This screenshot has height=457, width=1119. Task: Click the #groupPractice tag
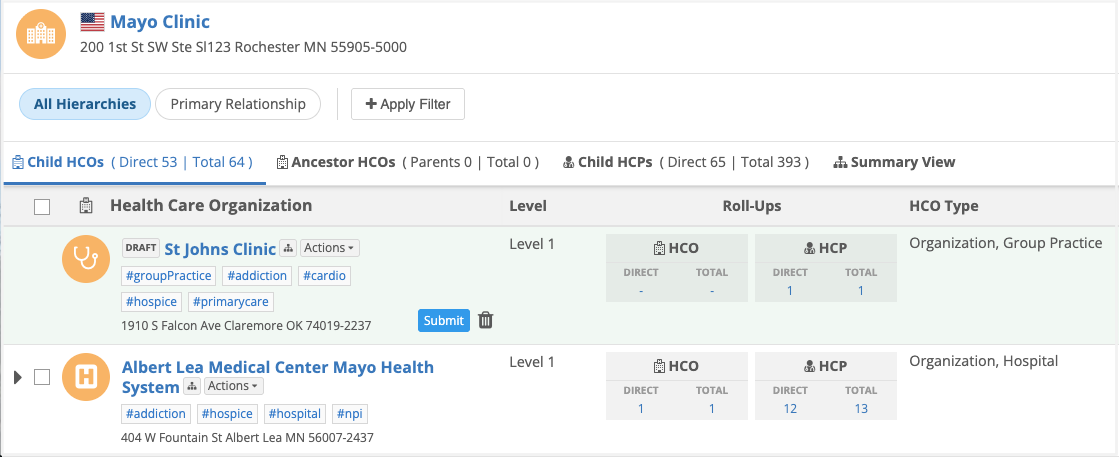pyautogui.click(x=169, y=276)
